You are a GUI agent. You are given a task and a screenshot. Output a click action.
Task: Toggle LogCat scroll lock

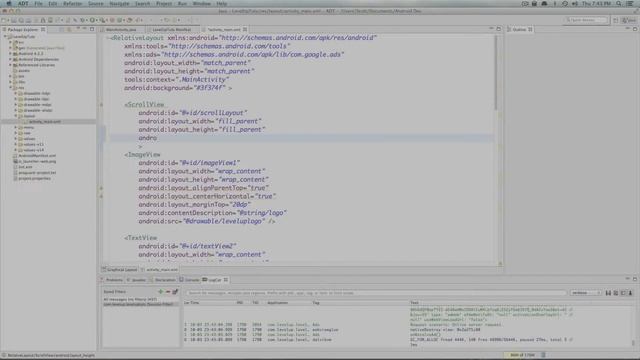631,293
